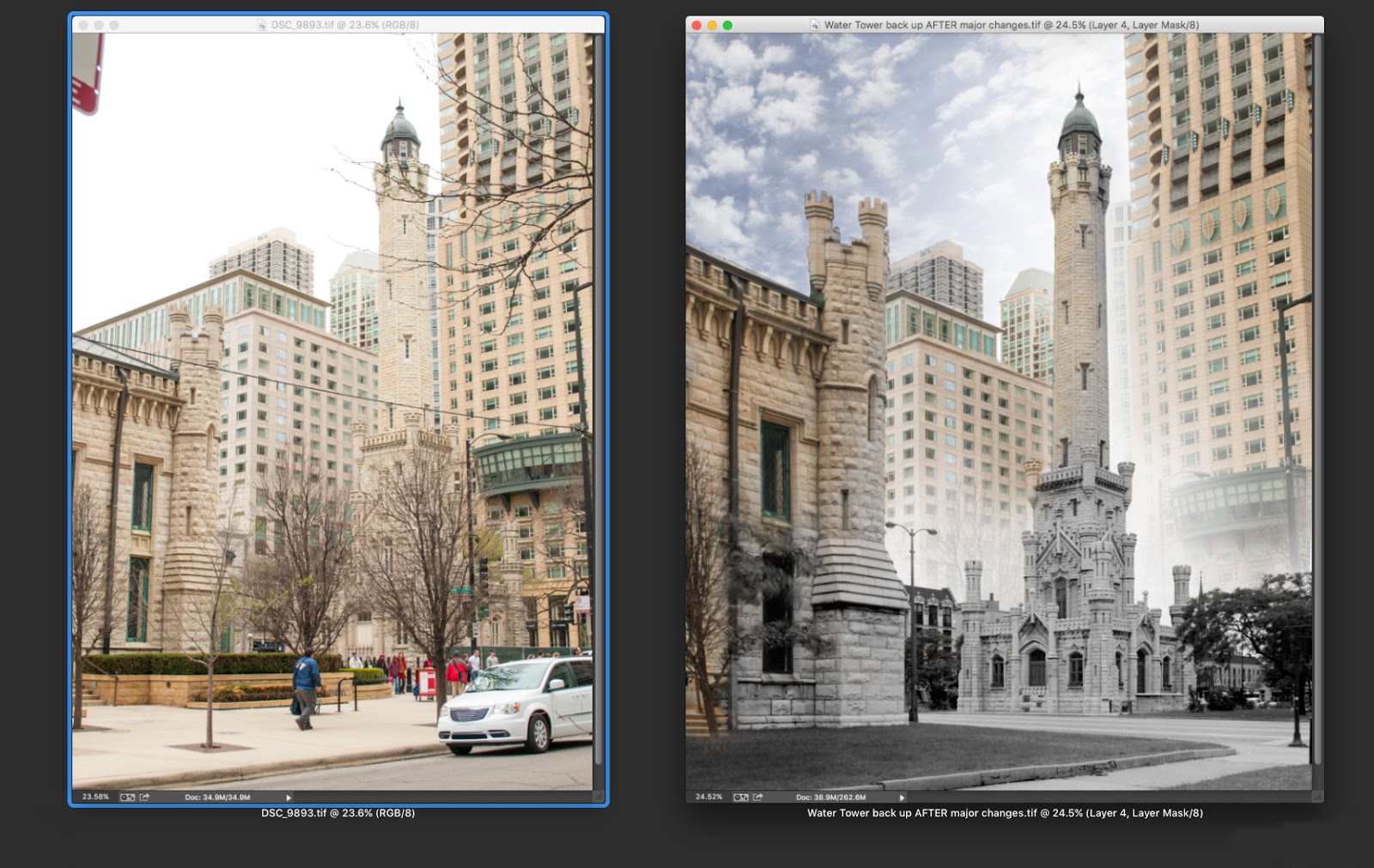Select the Water Tower AFTER major changes window title
The image size is (1374, 868).
pyautogui.click(x=1013, y=26)
